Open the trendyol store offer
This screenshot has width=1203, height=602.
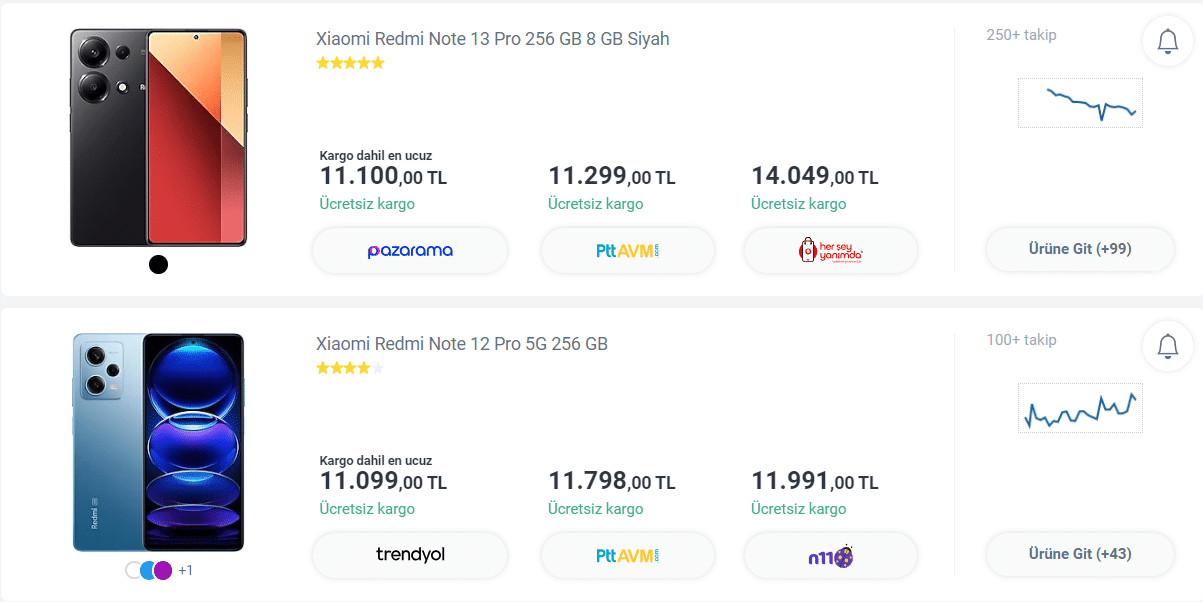(410, 555)
